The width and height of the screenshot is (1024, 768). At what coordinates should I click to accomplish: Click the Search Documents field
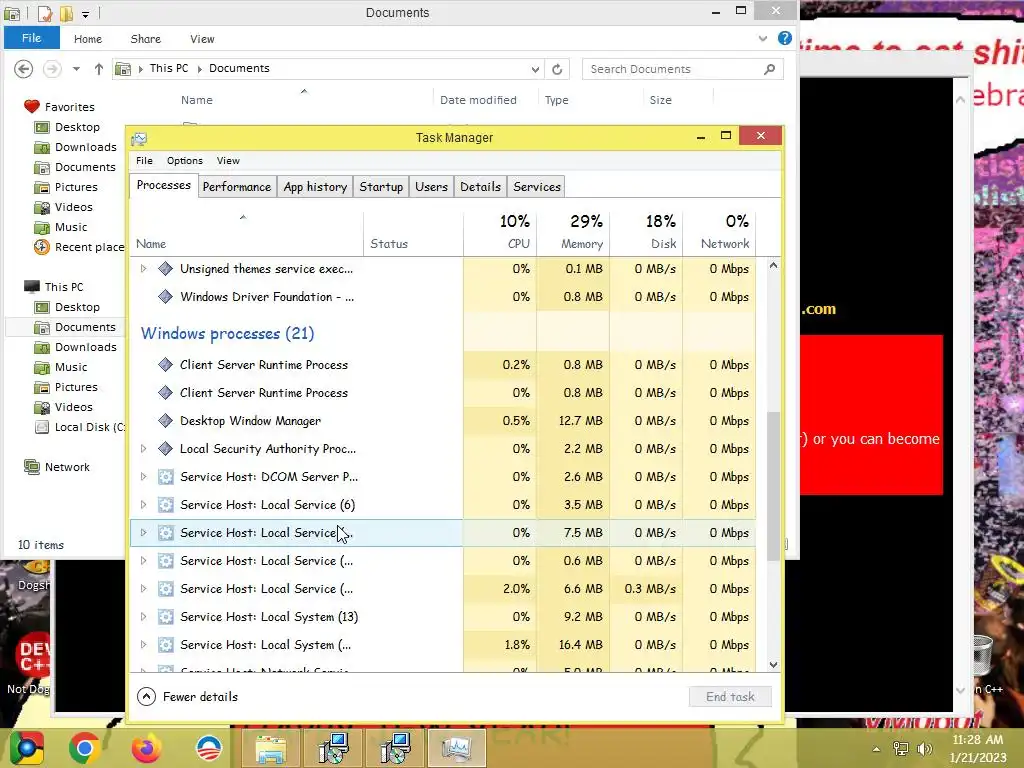point(682,69)
